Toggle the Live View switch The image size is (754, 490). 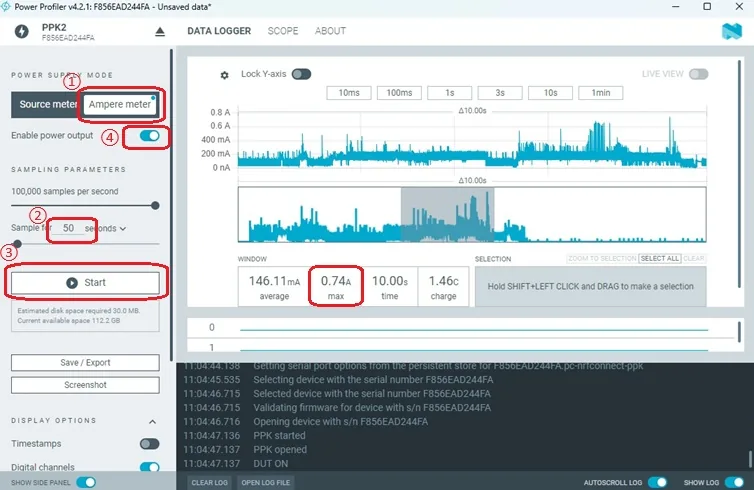pos(698,74)
